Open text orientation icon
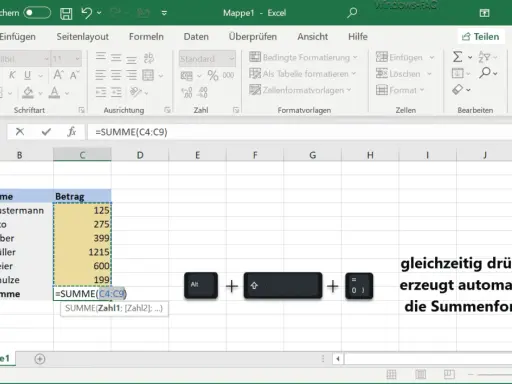The width and height of the screenshot is (512, 384). (136, 92)
